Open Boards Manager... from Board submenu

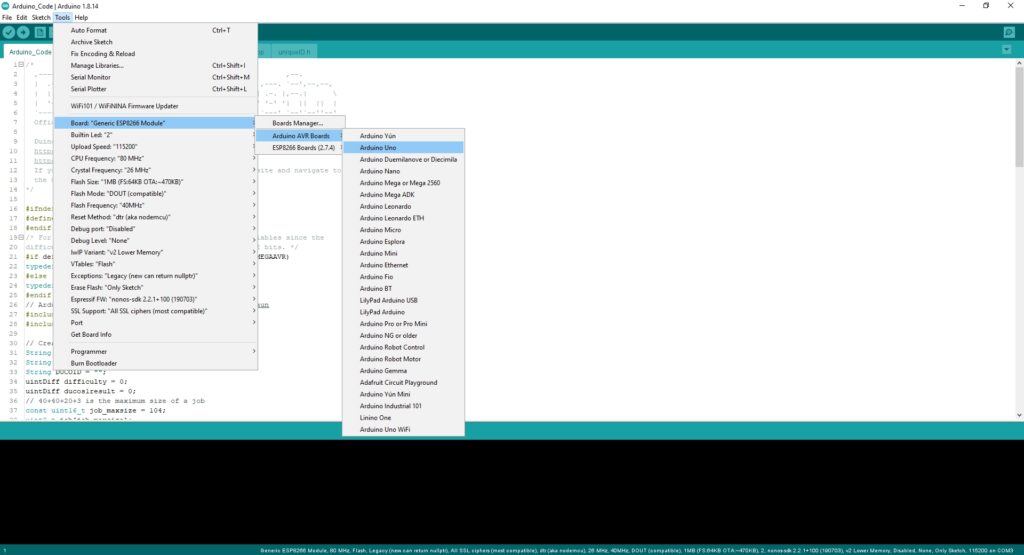299,123
